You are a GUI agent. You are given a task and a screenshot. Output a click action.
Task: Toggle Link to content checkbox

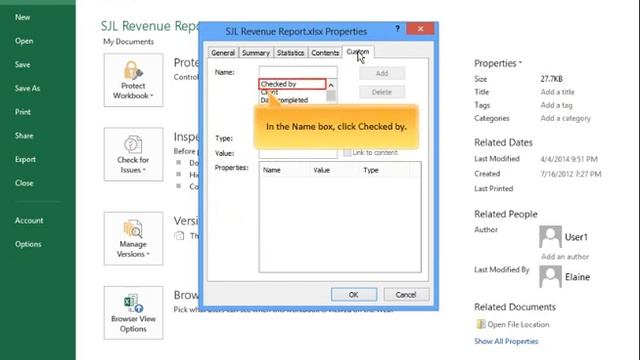pyautogui.click(x=347, y=153)
